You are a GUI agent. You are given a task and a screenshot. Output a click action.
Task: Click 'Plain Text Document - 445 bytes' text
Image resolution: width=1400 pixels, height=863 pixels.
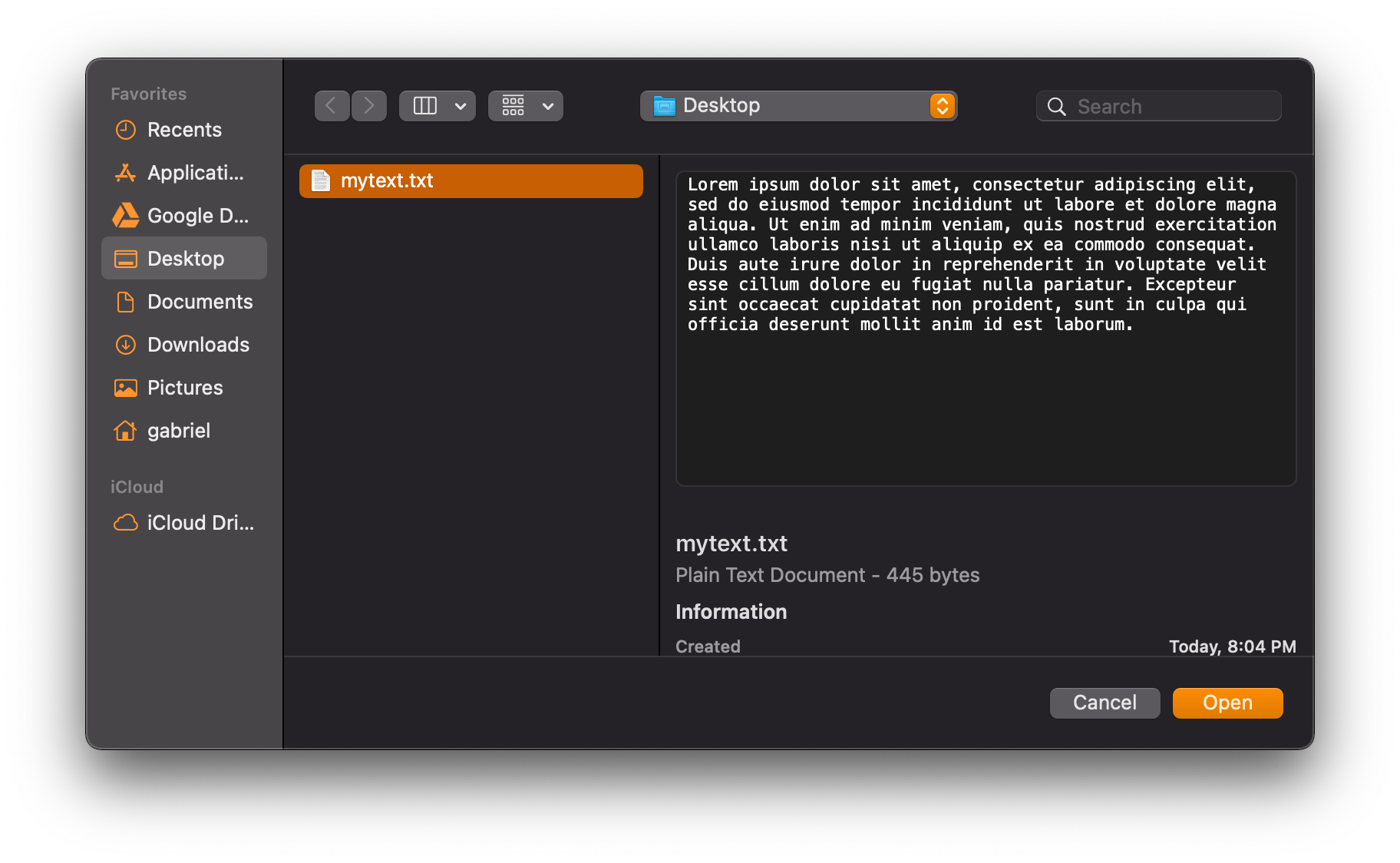(827, 575)
